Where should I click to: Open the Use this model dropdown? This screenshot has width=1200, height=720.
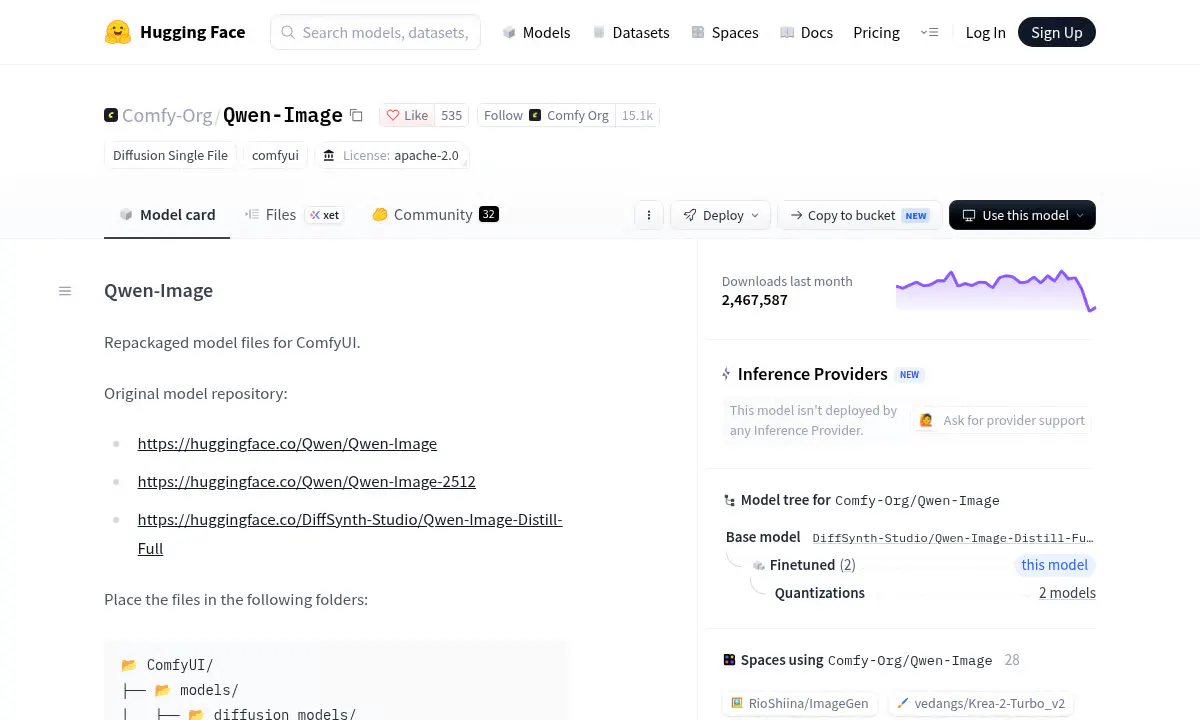1022,215
